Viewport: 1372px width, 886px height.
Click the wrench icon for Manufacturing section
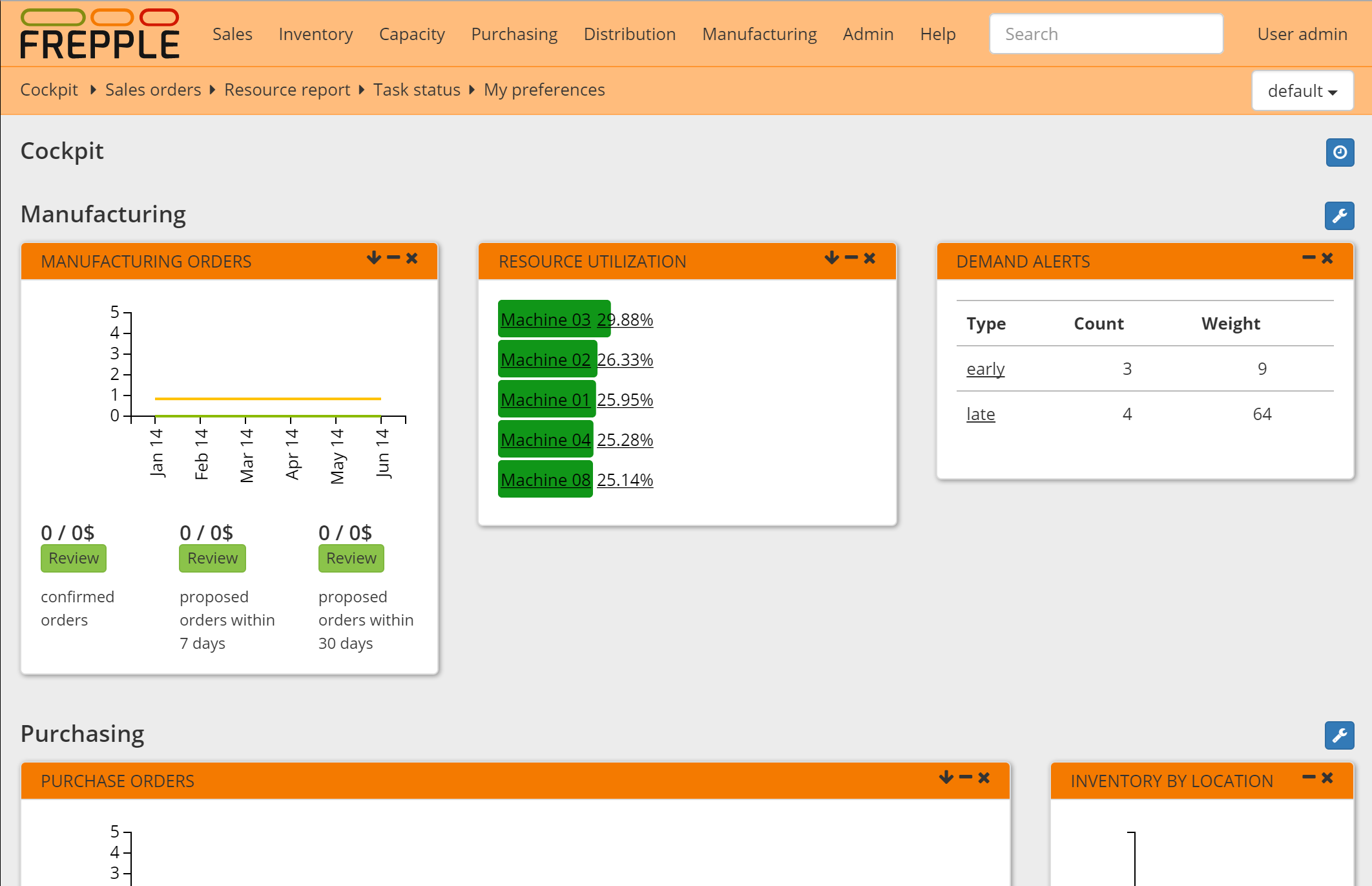coord(1339,216)
